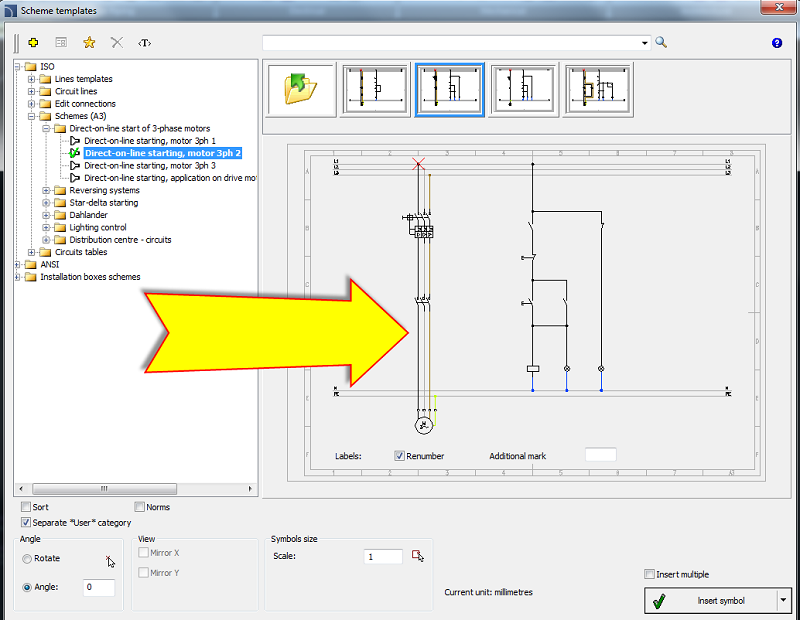Click the X delete icon in toolbar
This screenshot has width=800, height=620.
[117, 43]
